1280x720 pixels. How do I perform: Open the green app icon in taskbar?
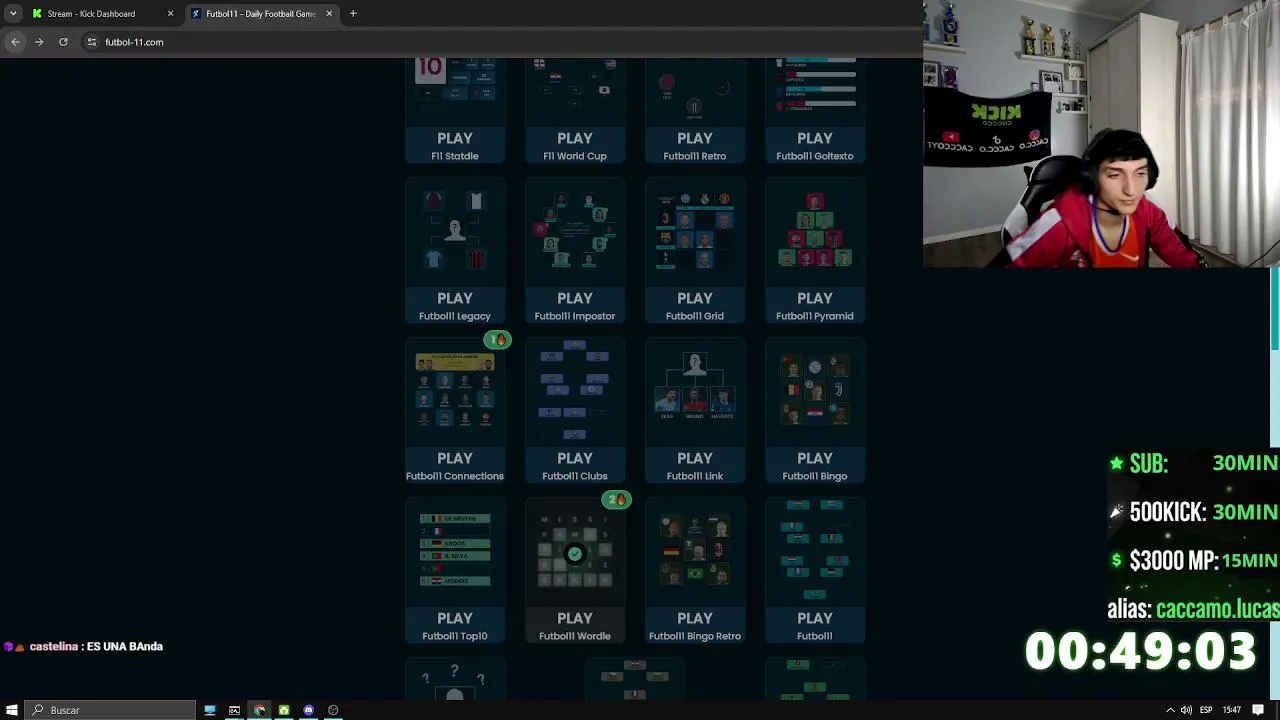coord(284,710)
